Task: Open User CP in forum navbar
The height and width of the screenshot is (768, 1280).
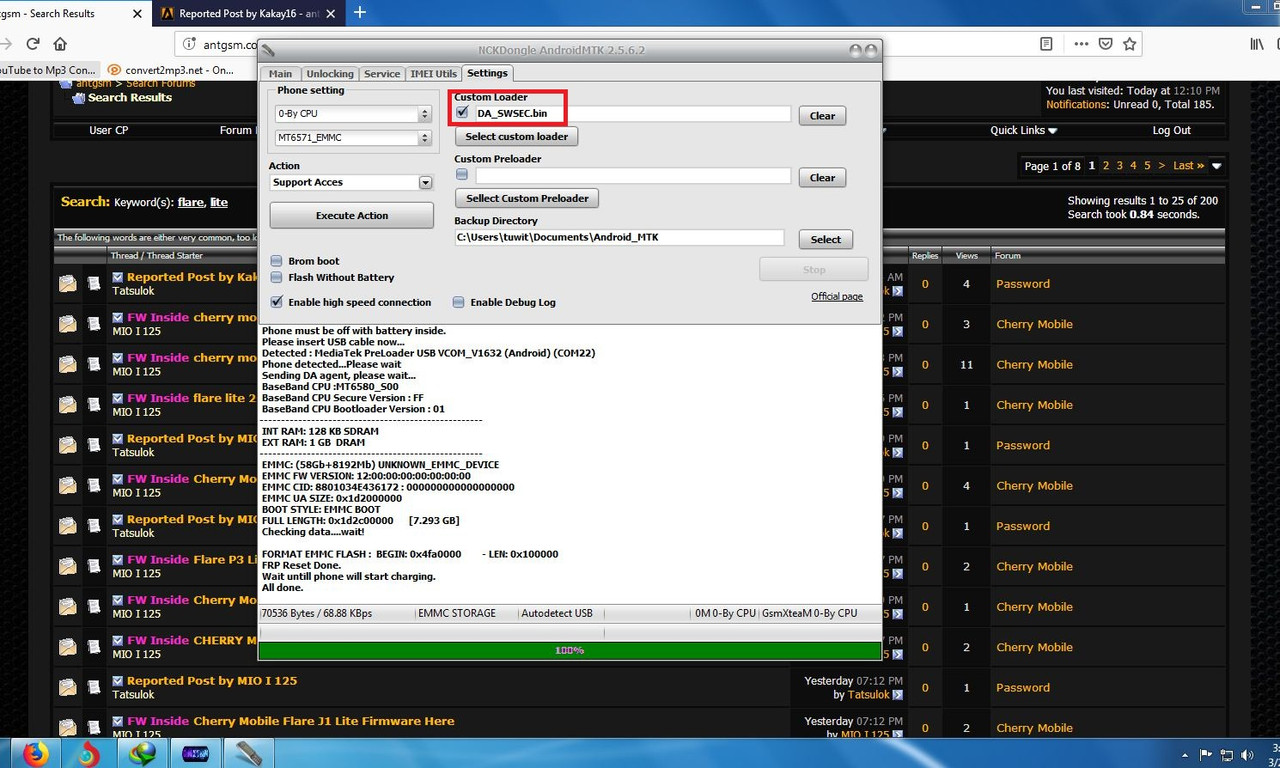Action: point(109,130)
